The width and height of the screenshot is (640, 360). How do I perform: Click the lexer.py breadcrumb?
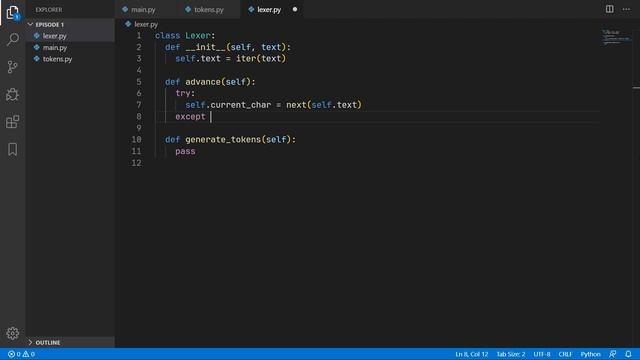point(142,24)
